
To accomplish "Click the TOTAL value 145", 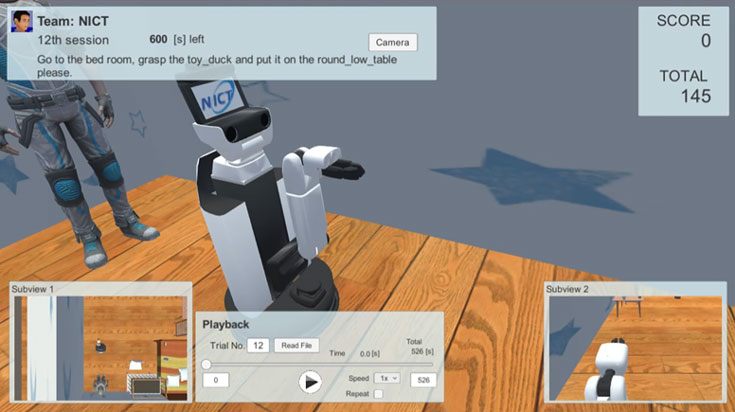I will [x=696, y=96].
